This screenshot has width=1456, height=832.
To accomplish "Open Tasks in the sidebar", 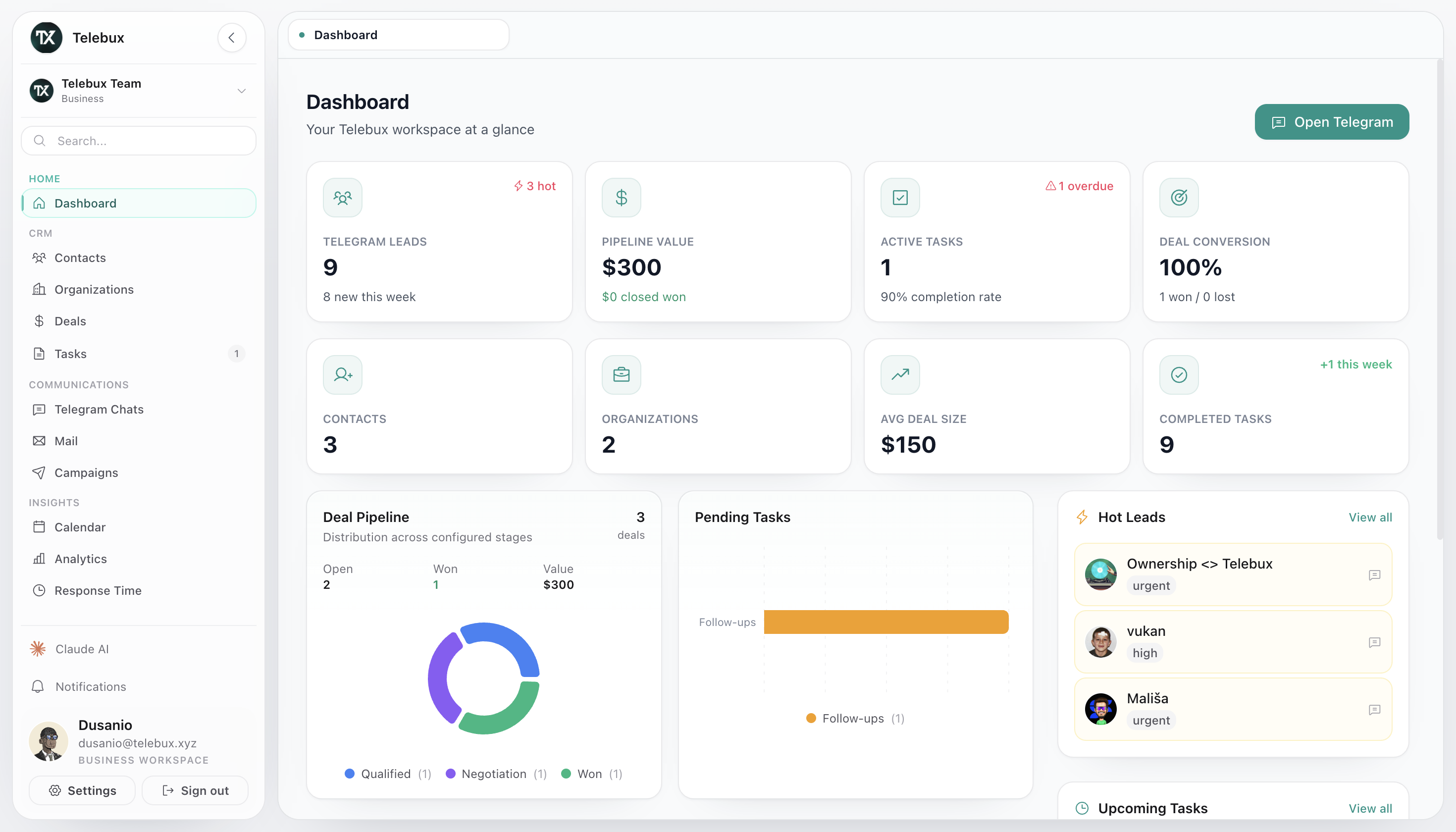I will pos(139,354).
